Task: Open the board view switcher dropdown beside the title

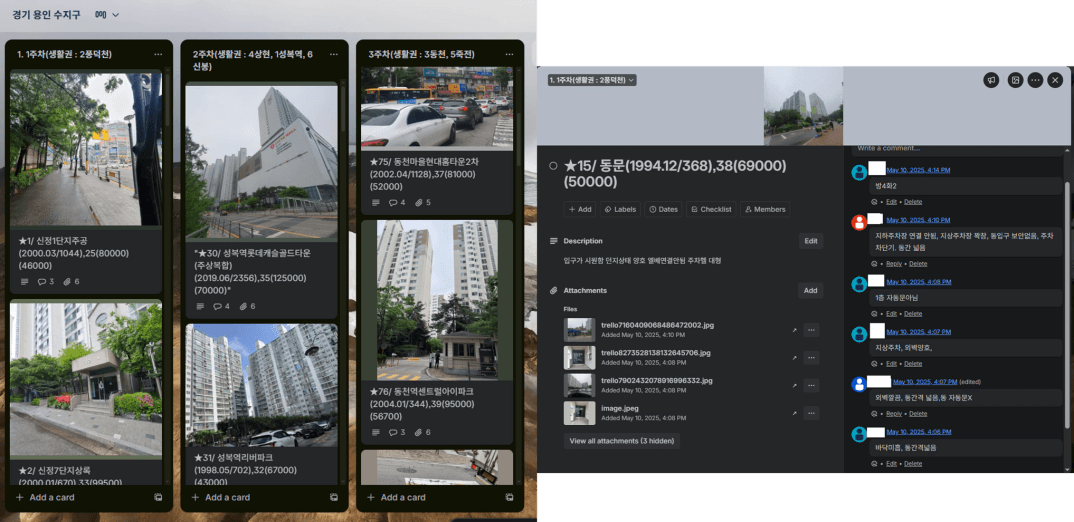Action: click(x=107, y=15)
